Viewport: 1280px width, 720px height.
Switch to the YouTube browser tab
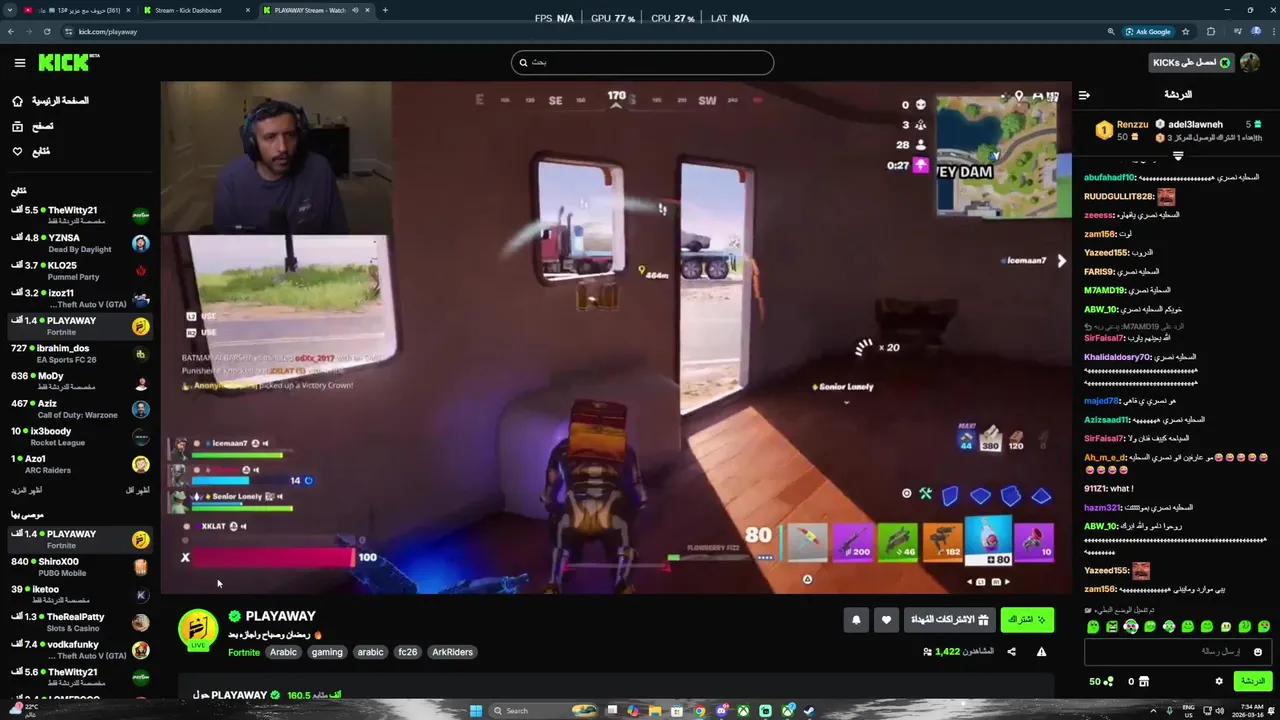coord(78,10)
